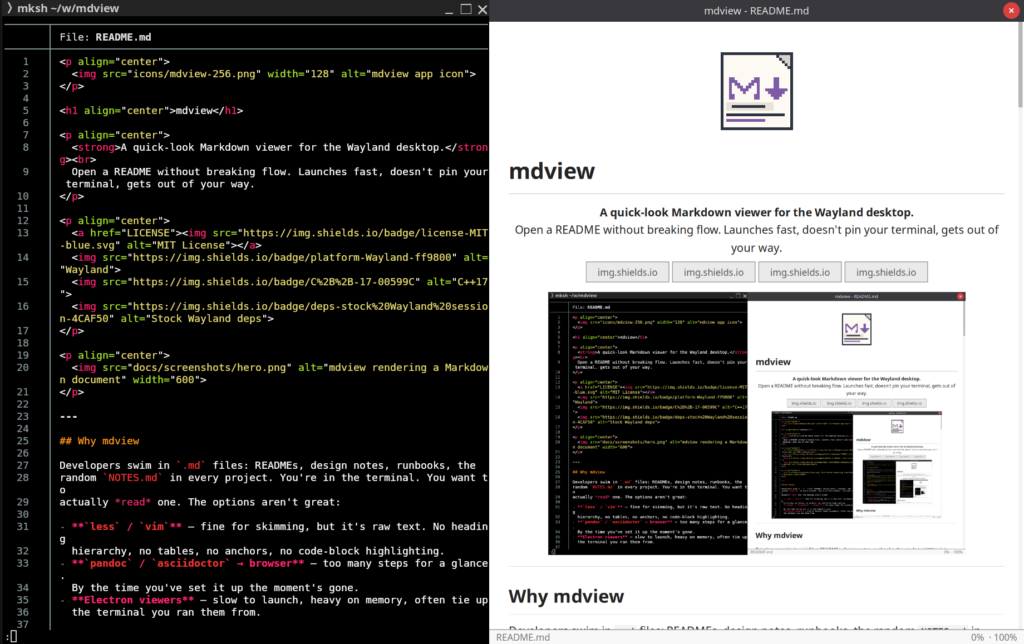Click the 'Developers swim in .md files' line

(x=267, y=465)
